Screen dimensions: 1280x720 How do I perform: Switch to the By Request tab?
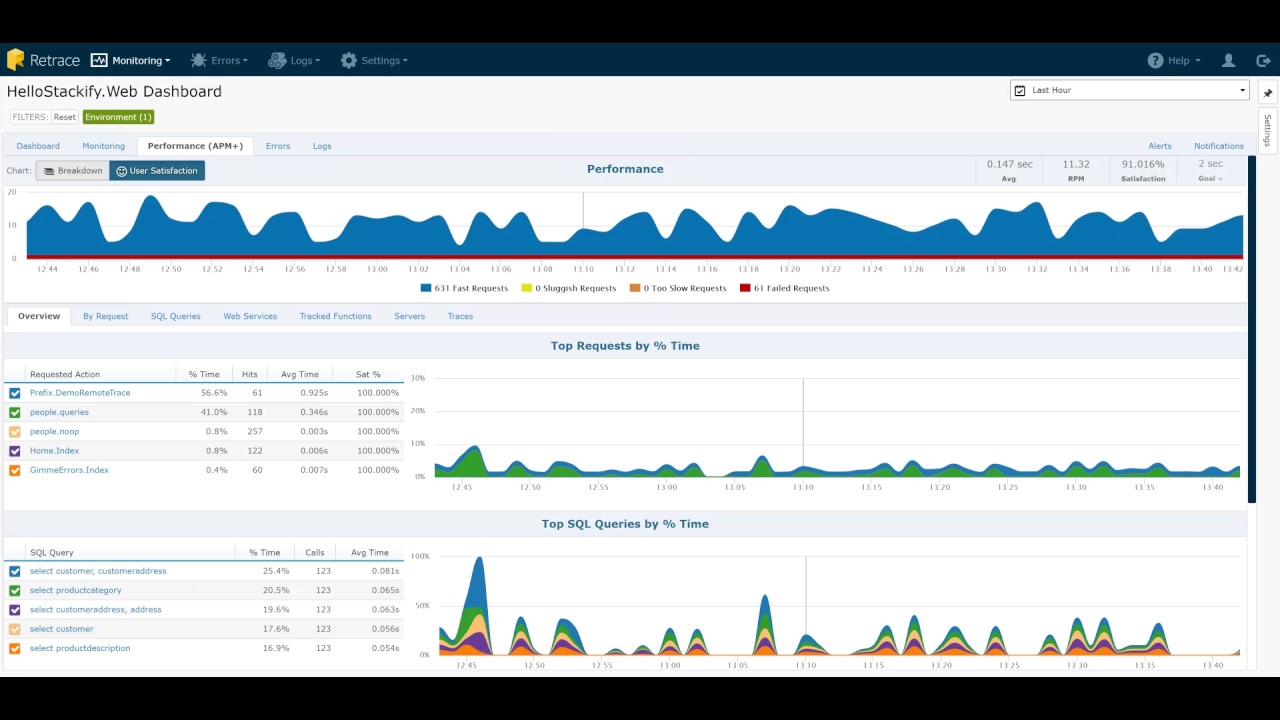[105, 316]
